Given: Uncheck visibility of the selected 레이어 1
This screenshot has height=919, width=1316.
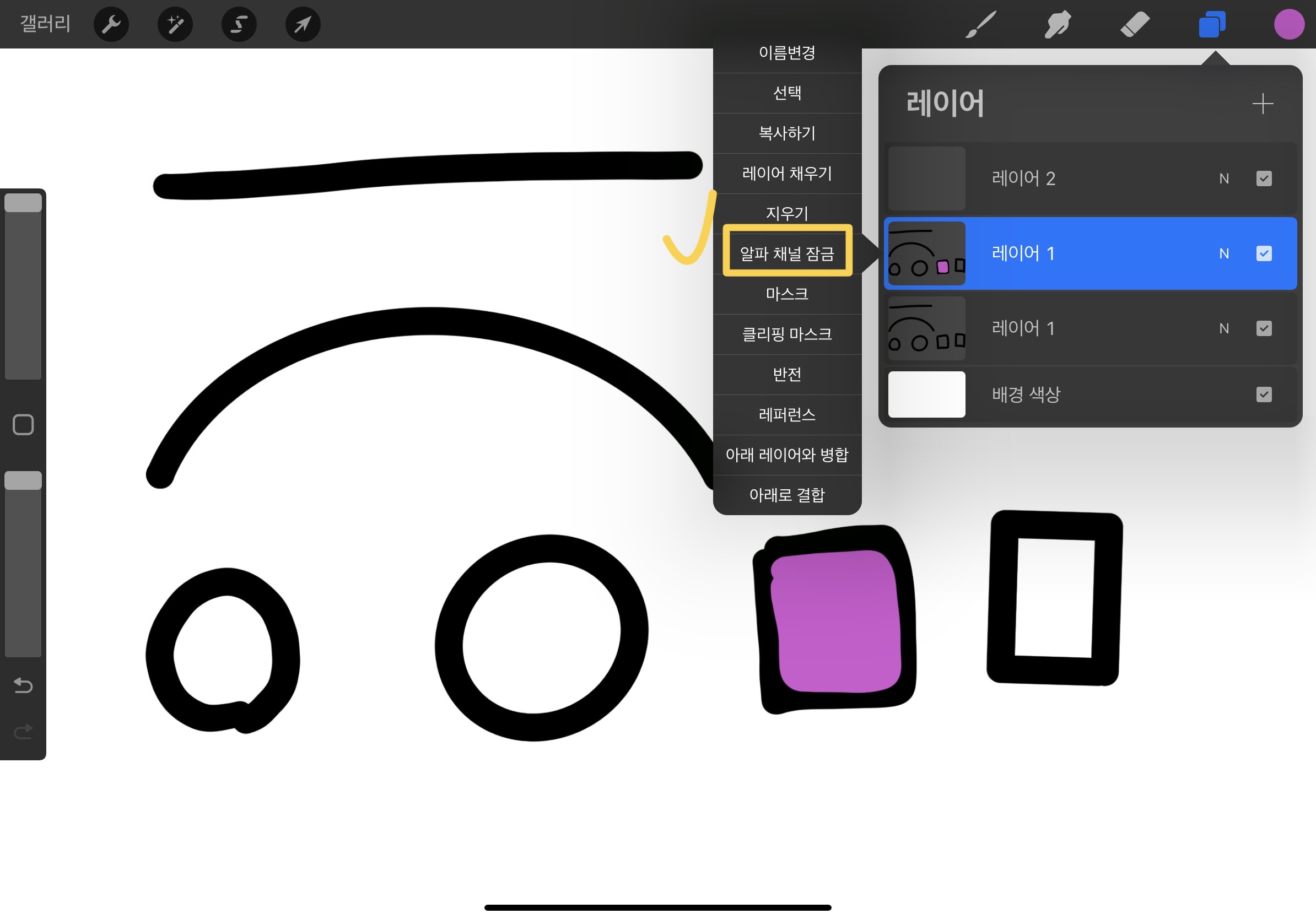Looking at the screenshot, I should point(1263,254).
